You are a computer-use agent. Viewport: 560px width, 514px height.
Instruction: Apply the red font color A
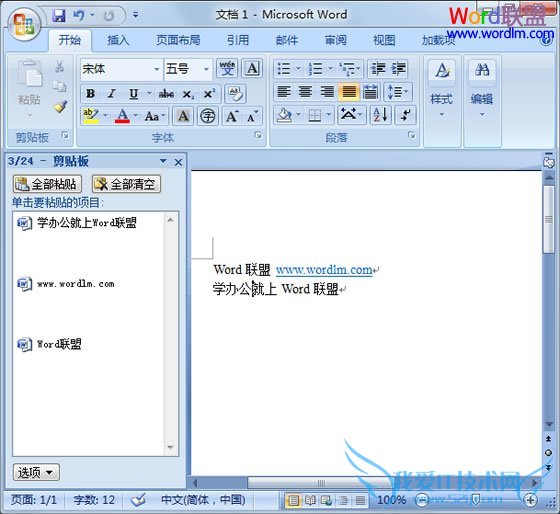click(x=122, y=116)
